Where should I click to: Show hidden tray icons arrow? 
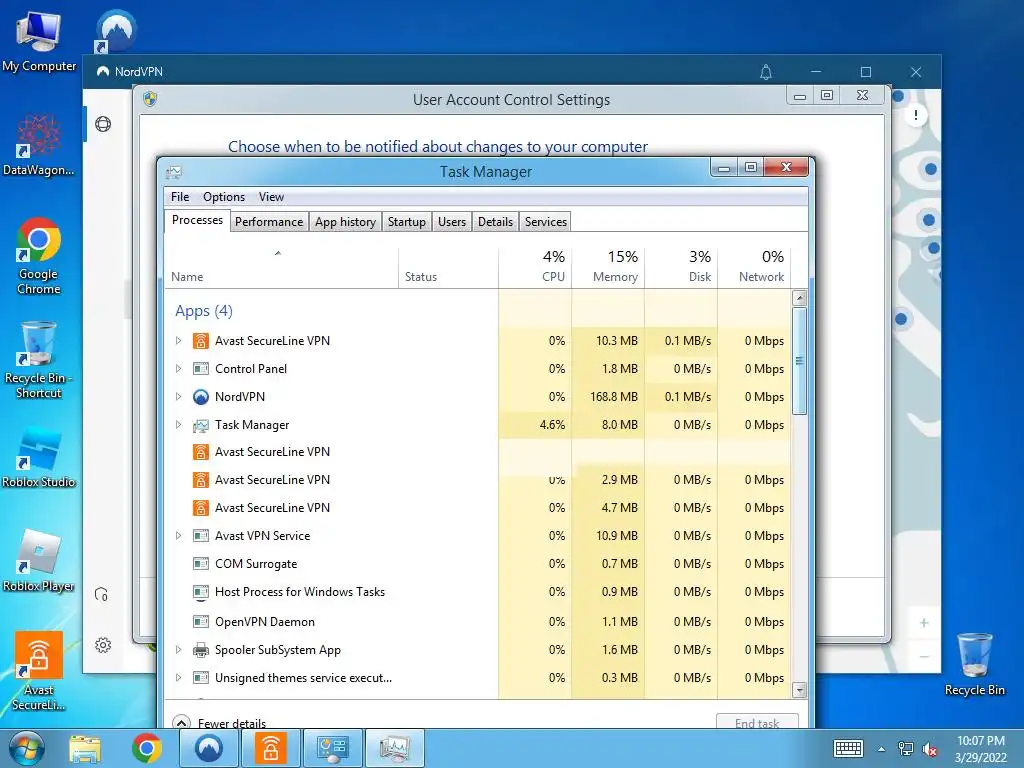pyautogui.click(x=882, y=749)
